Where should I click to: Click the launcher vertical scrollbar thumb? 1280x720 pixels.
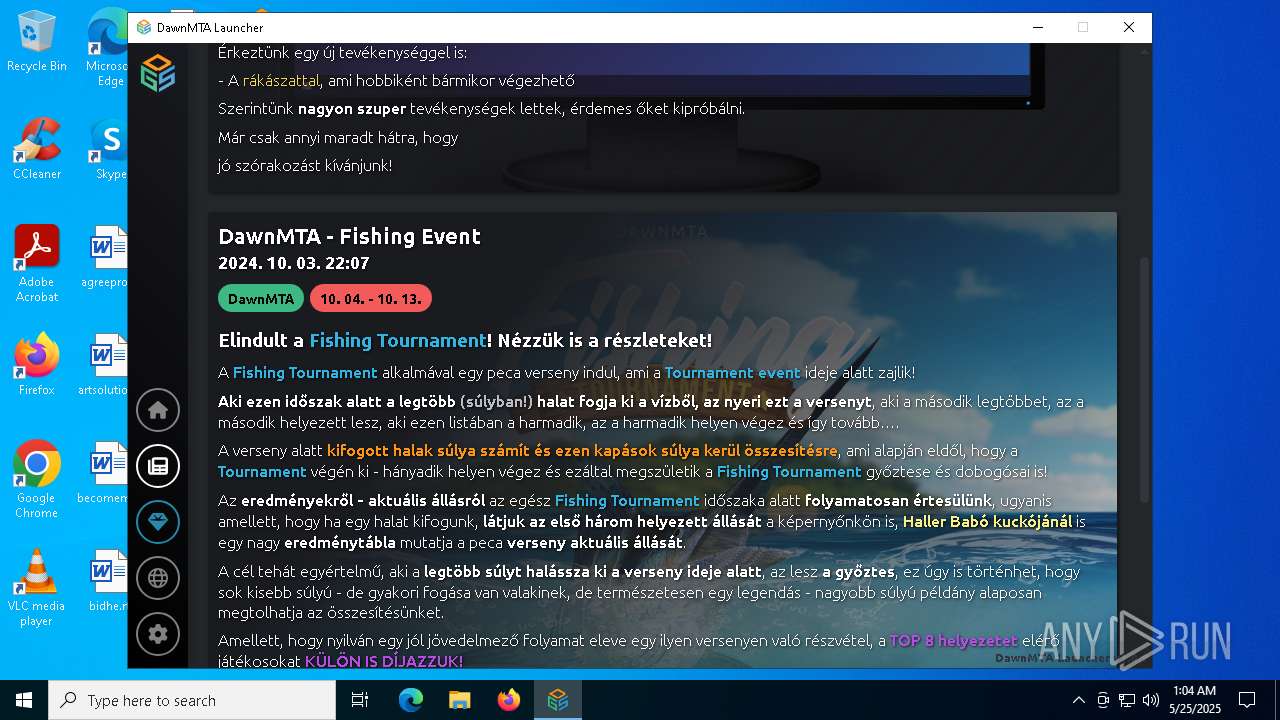coord(1145,378)
